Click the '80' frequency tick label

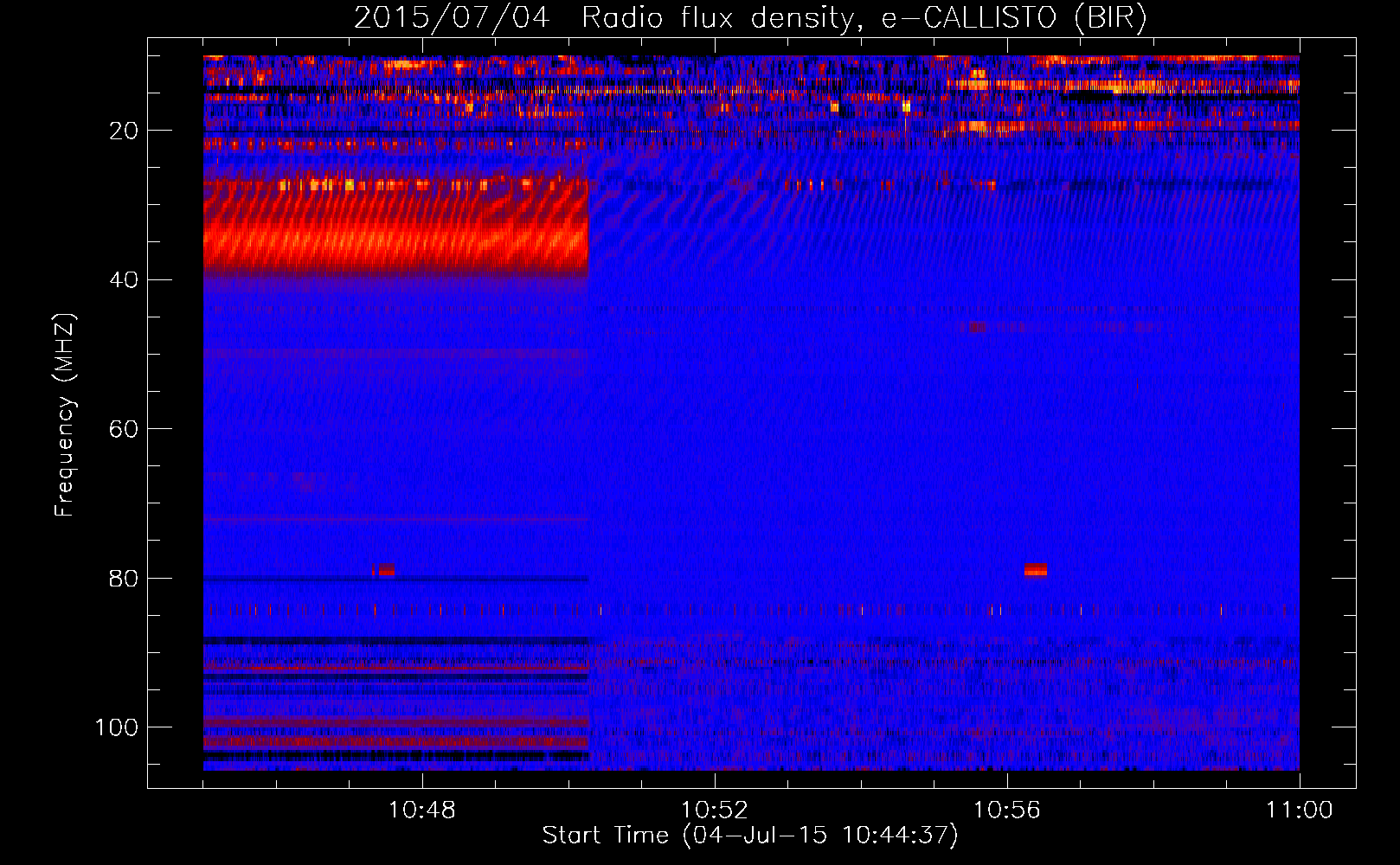(x=125, y=578)
